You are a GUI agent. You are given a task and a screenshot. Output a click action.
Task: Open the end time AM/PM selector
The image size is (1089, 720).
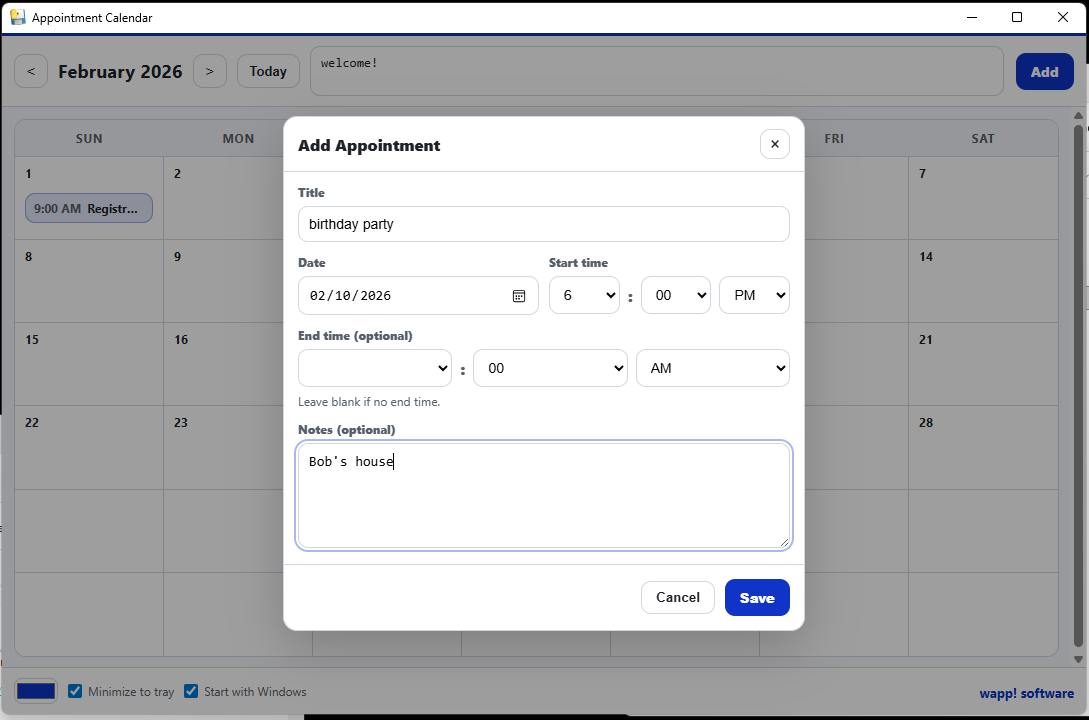(712, 368)
